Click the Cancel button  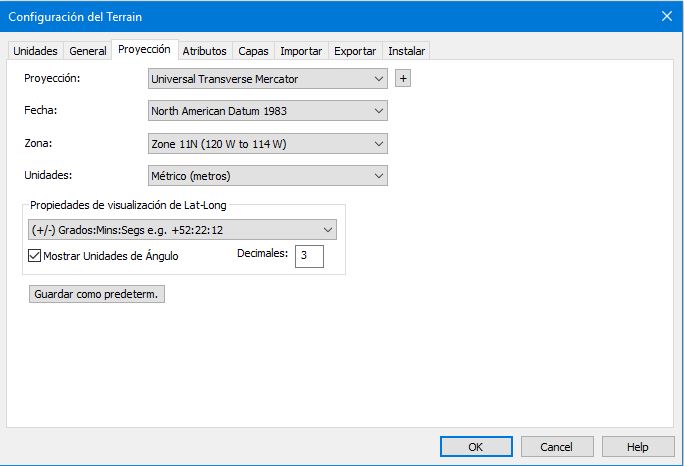click(556, 447)
